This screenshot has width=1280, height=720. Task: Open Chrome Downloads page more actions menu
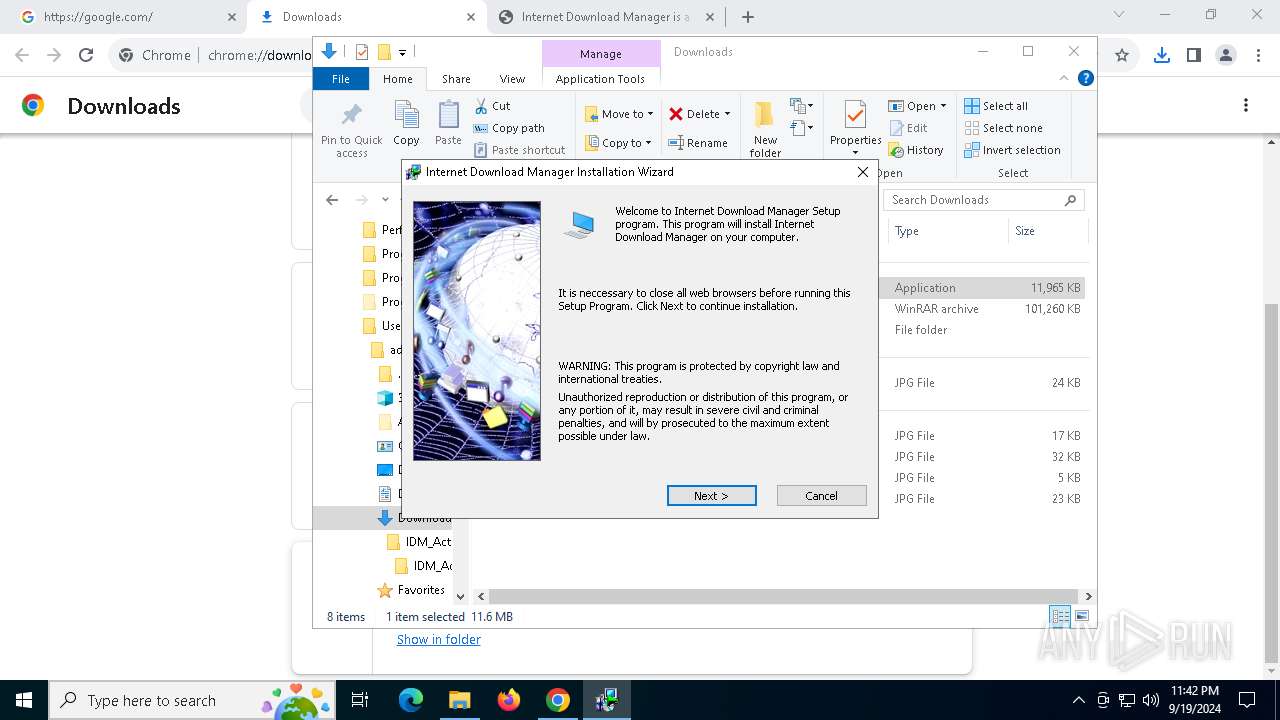click(x=1245, y=106)
